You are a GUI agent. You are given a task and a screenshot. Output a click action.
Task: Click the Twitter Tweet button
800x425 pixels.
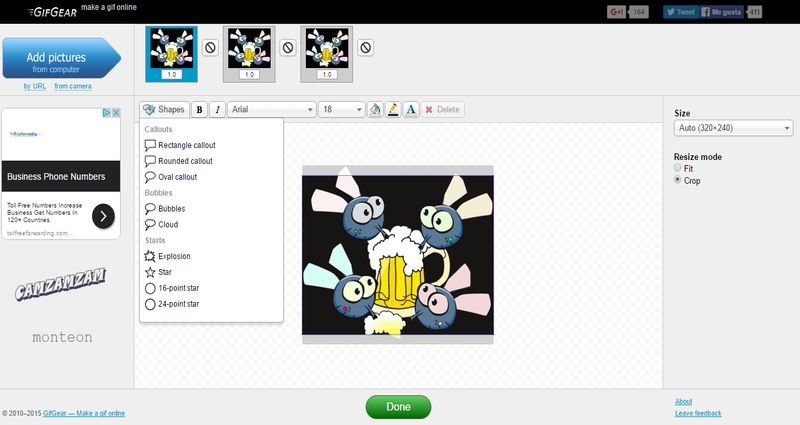(x=681, y=12)
